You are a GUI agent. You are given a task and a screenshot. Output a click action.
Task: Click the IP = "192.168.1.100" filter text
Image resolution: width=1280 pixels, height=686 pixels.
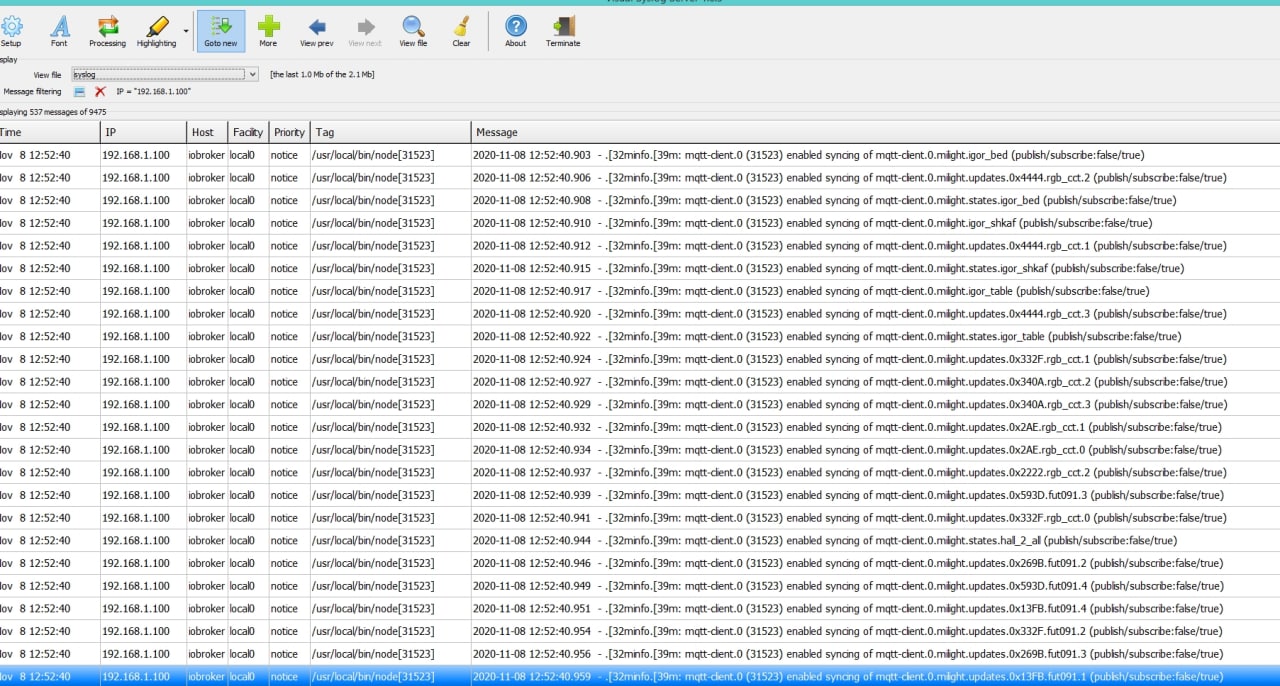(x=153, y=92)
